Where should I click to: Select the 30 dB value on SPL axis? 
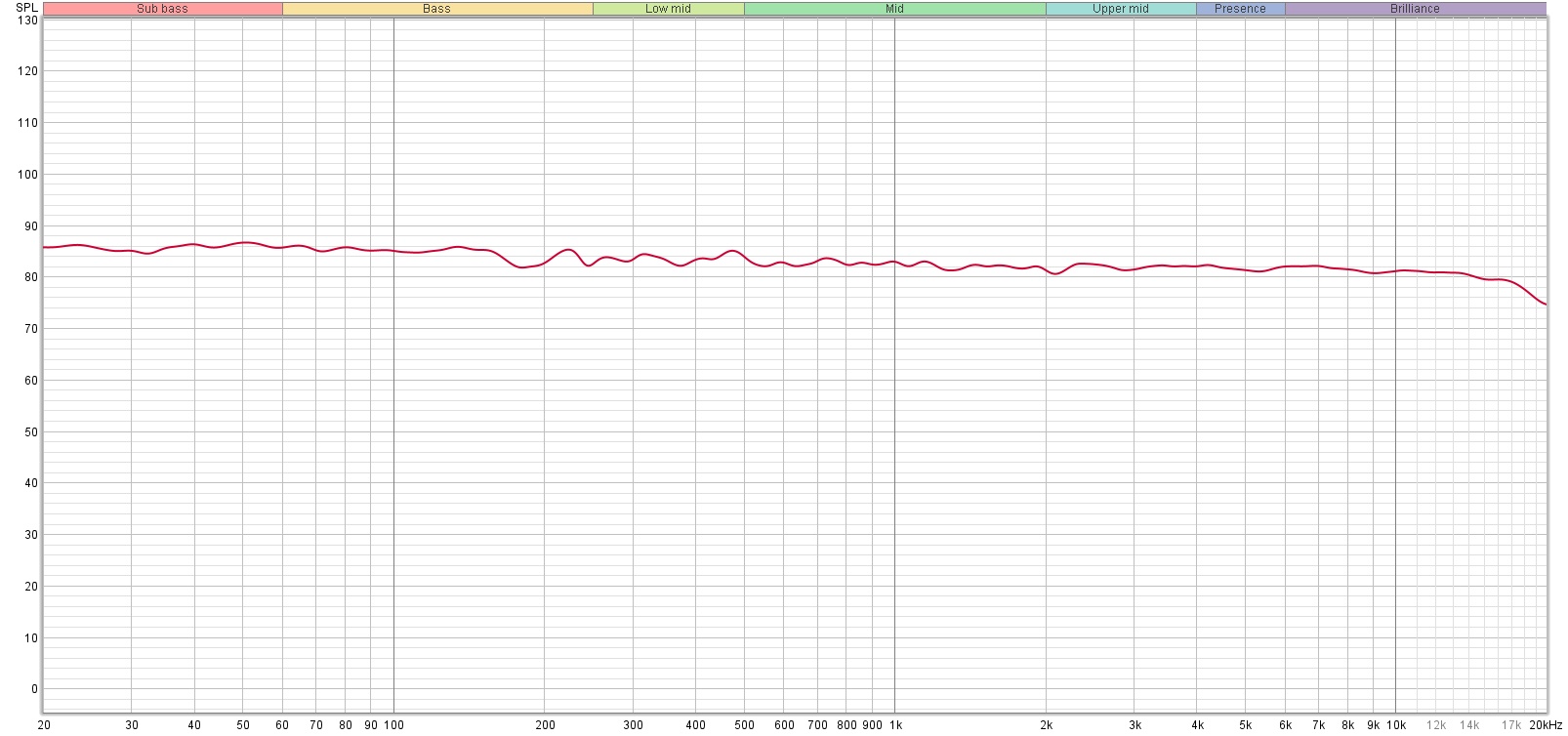31,535
